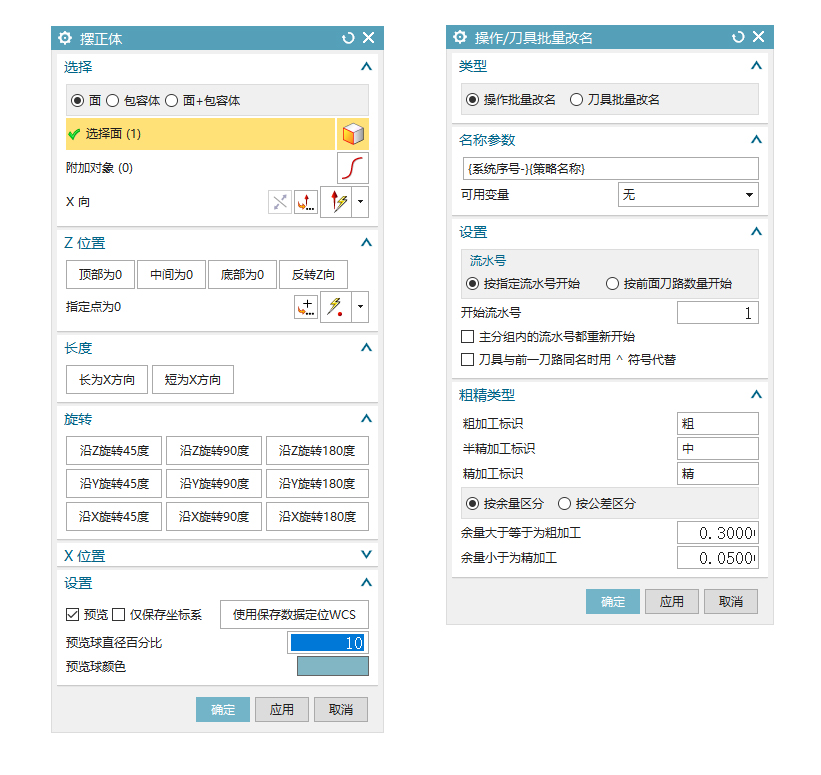
Task: Select the 包容体 radio button
Action: [x=113, y=101]
